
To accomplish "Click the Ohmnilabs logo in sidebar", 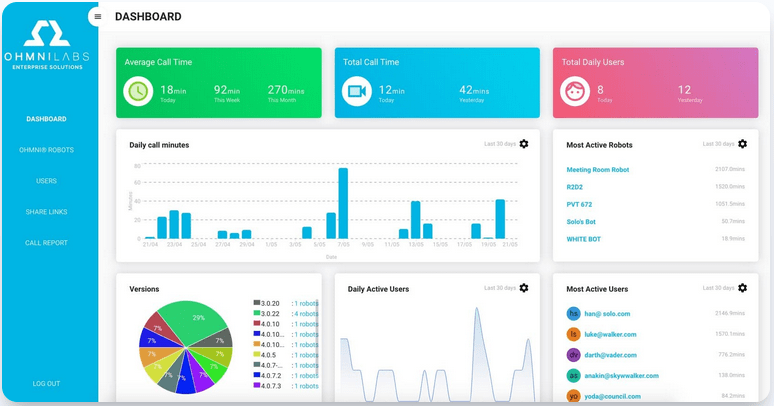I will pos(47,45).
